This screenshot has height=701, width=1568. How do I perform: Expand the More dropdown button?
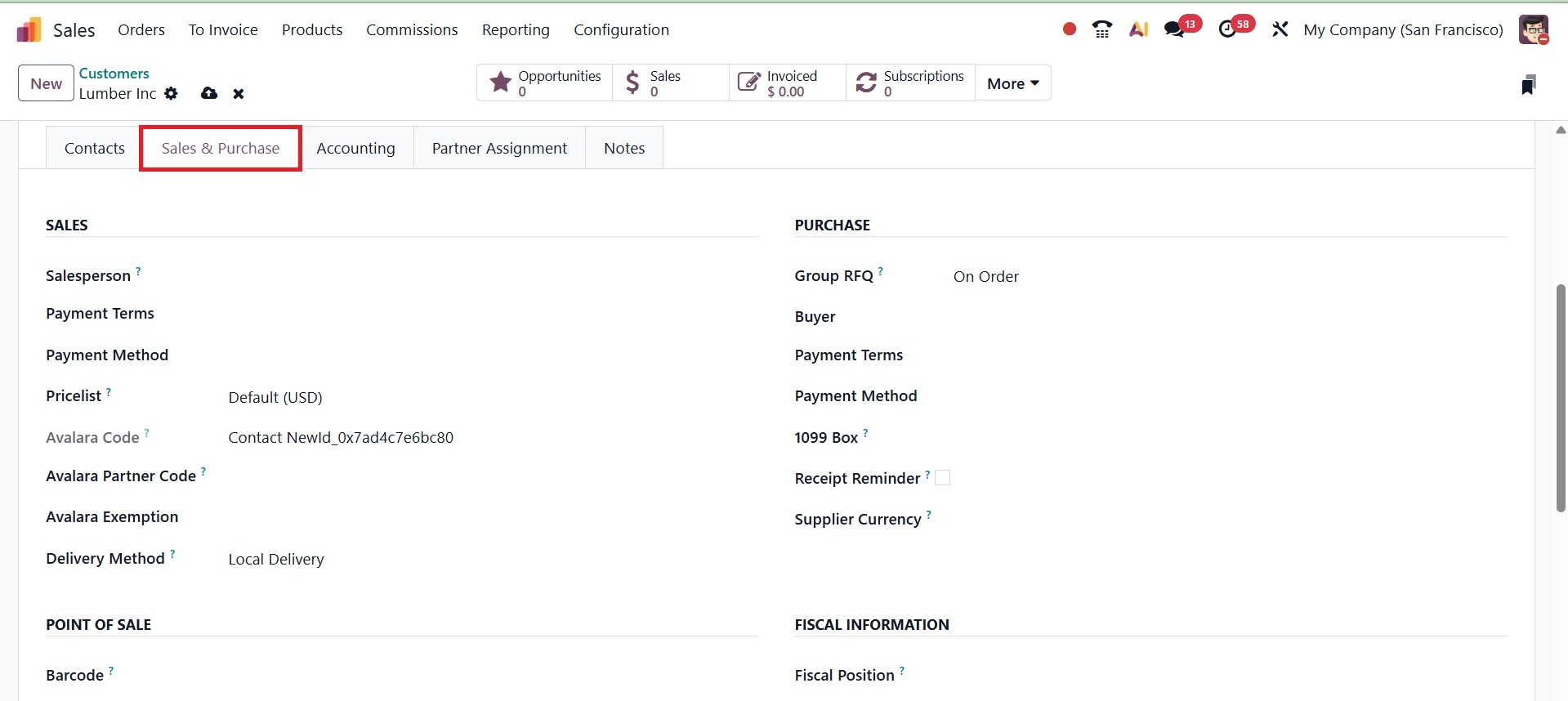click(x=1012, y=83)
